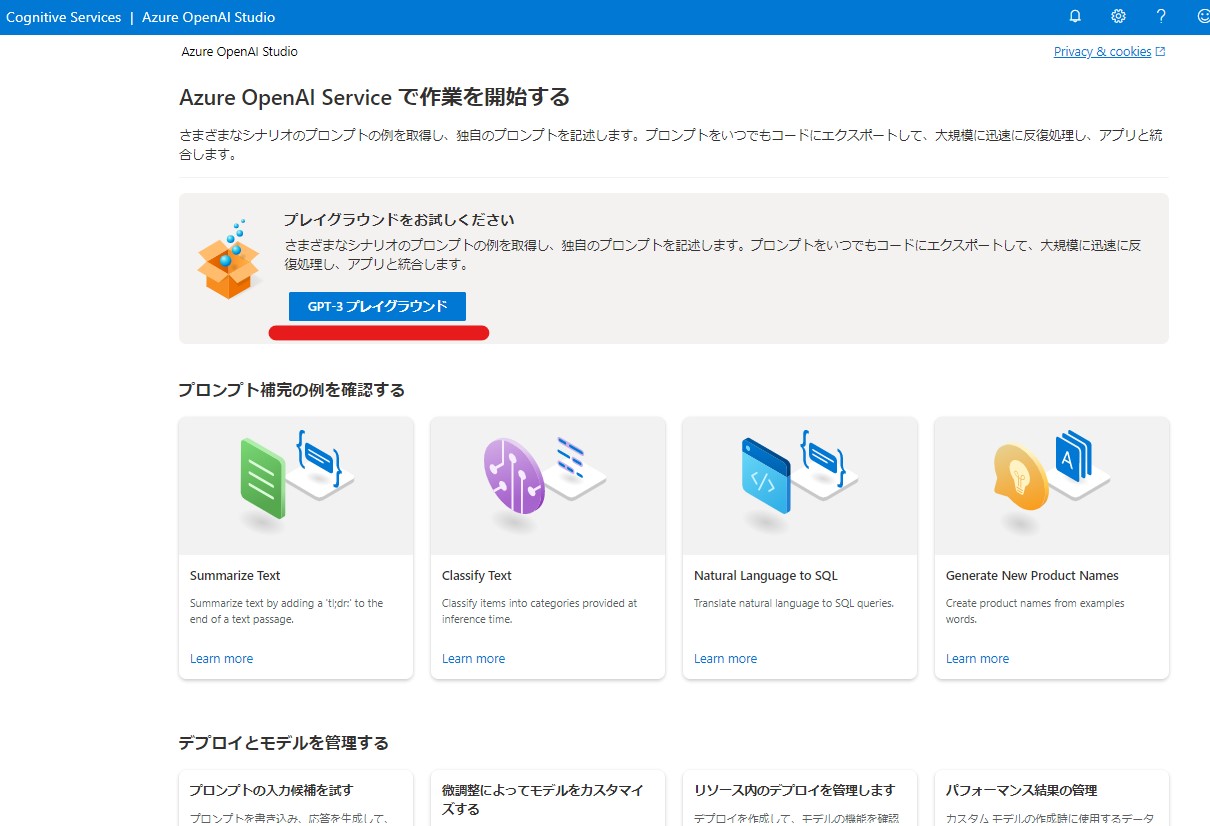Click Learn more under Generate New Product Names
This screenshot has width=1210, height=826.
tap(977, 659)
